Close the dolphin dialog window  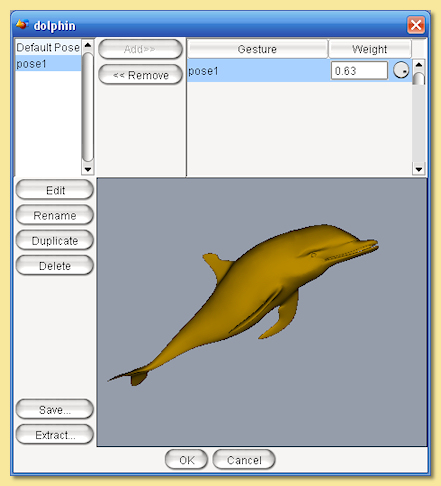click(416, 25)
